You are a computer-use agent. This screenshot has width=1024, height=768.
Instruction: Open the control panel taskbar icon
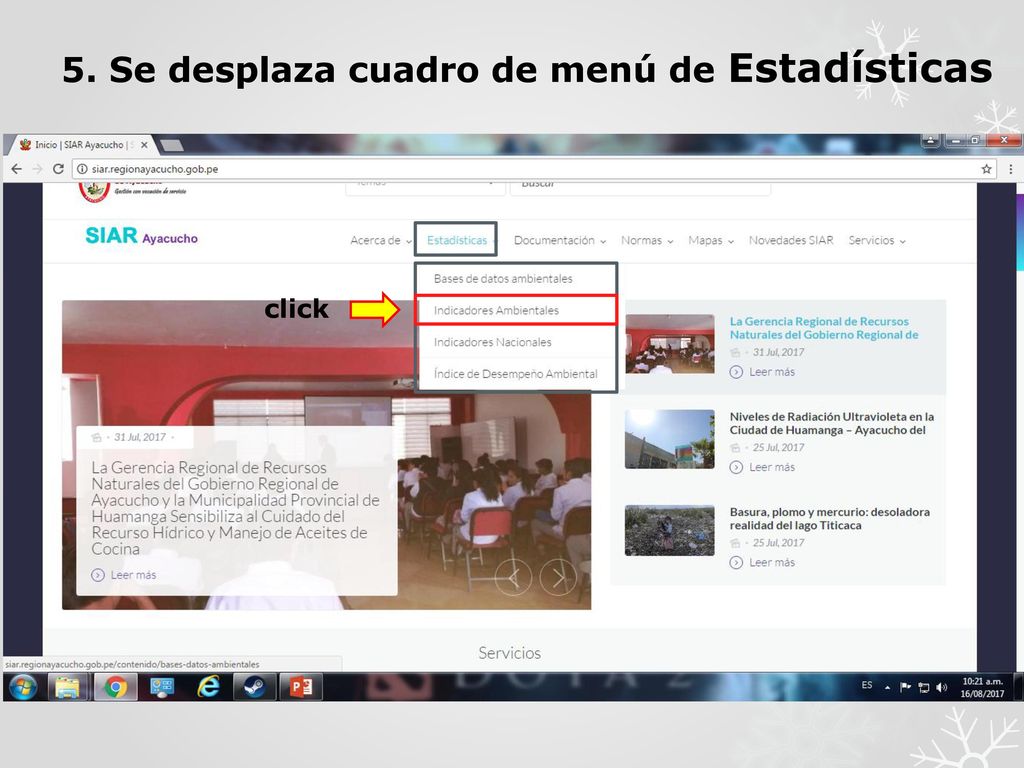click(162, 687)
